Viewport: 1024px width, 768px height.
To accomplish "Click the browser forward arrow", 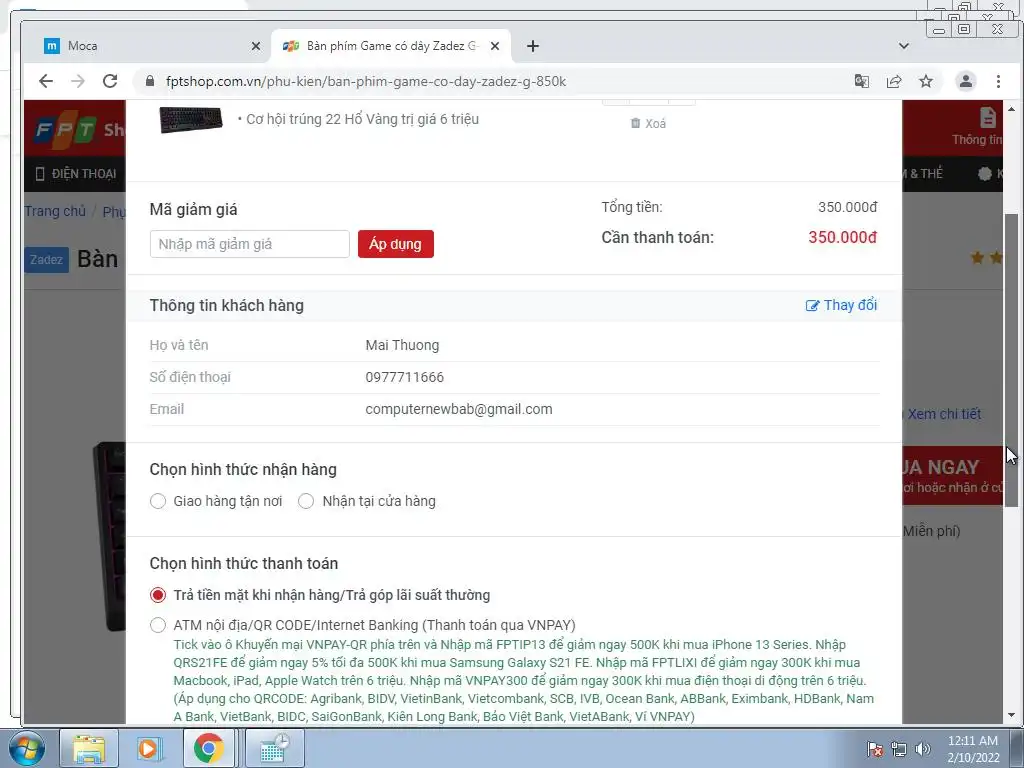I will click(x=78, y=81).
